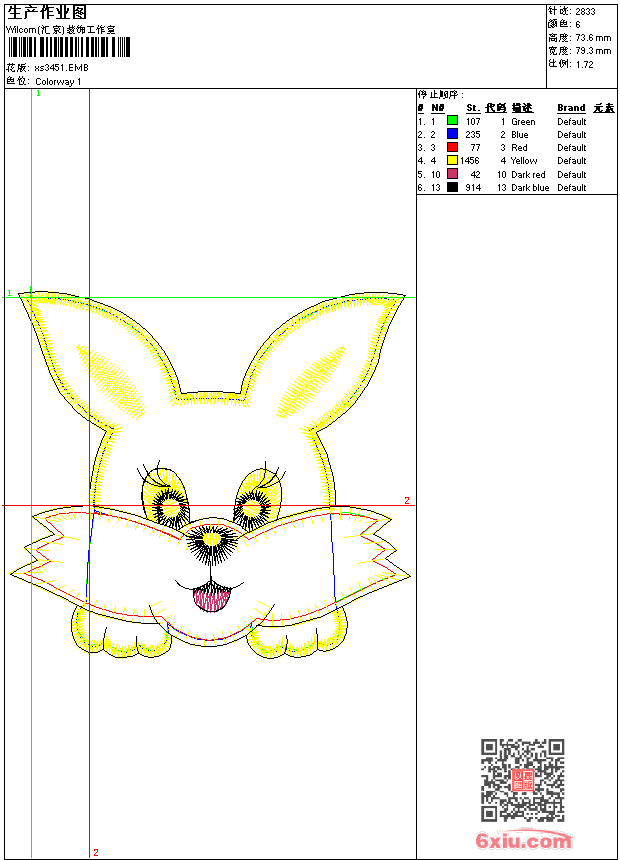This screenshot has width=620, height=860.
Task: Click the Colorway 1 label
Action: point(58,81)
